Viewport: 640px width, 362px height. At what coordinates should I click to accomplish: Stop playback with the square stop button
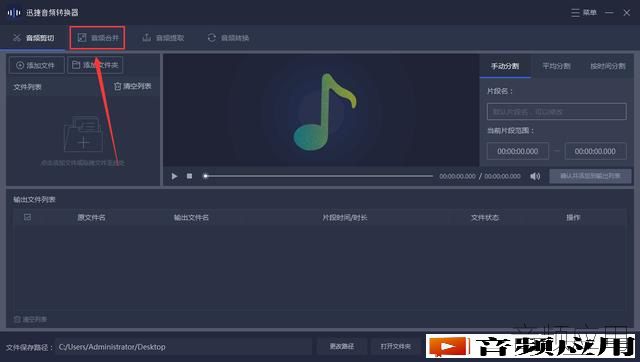tap(189, 176)
